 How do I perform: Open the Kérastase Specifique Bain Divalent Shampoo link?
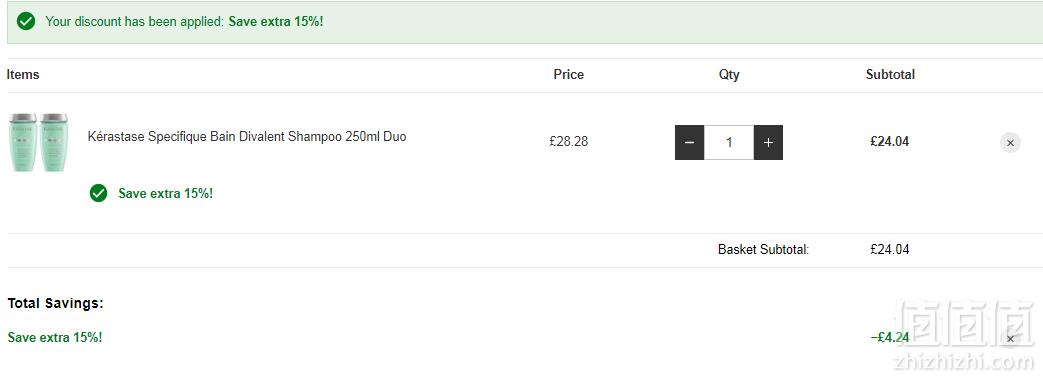247,137
